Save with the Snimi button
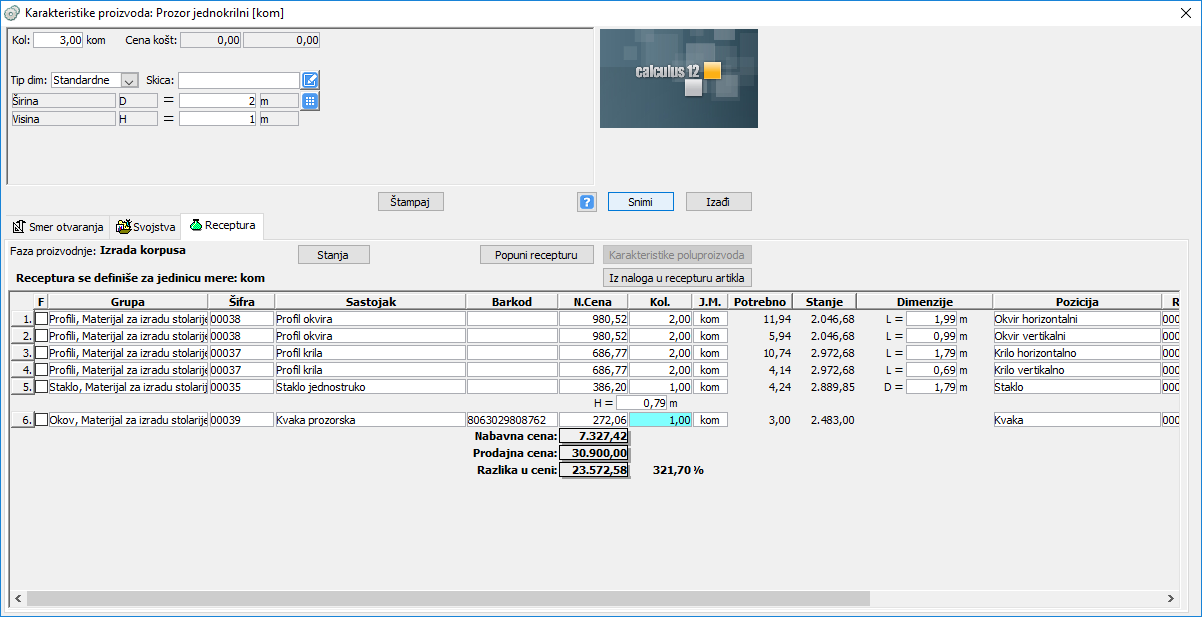Screen dimensions: 1202x617 640,202
